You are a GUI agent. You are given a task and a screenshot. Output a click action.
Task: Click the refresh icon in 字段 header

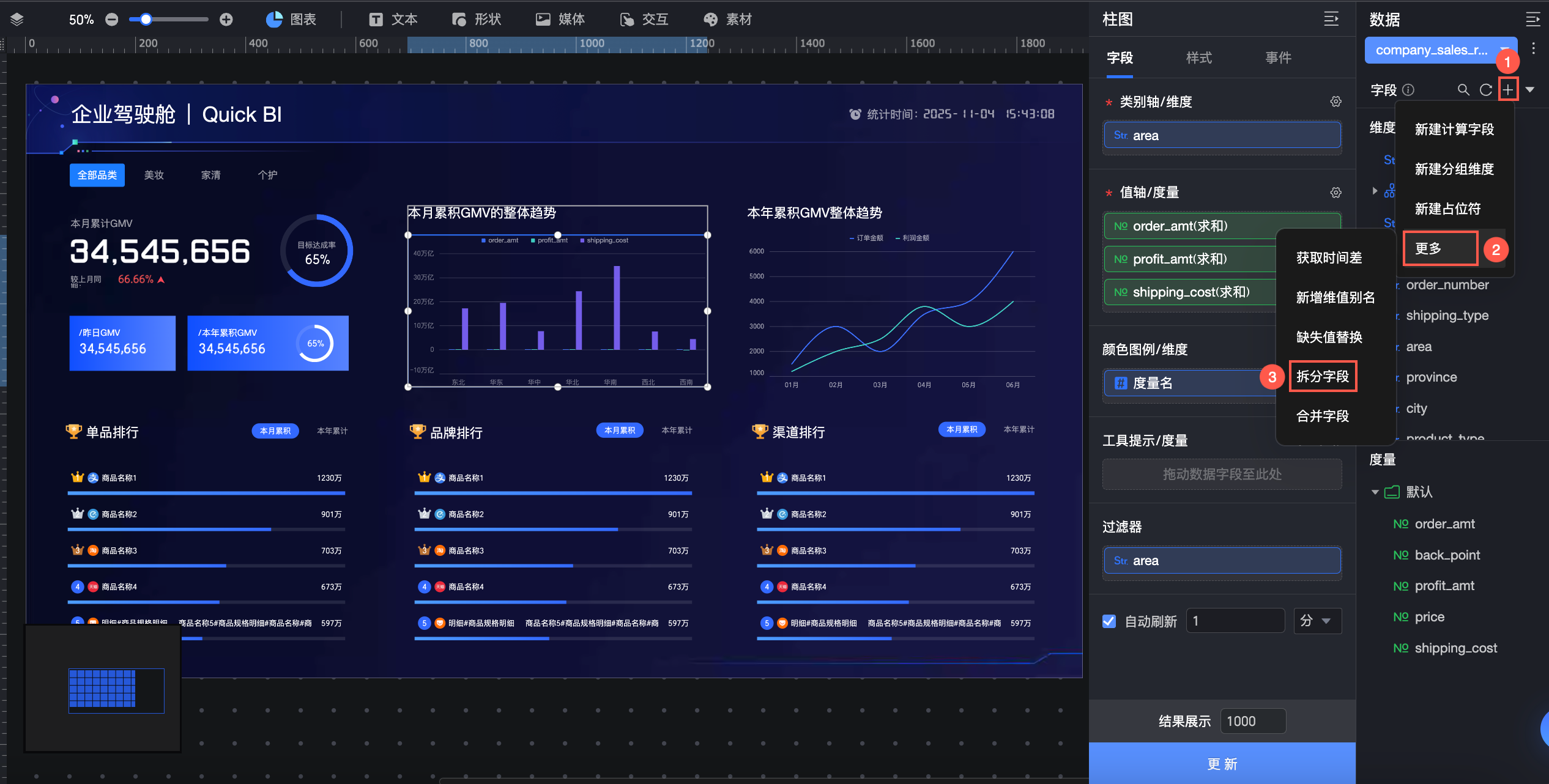1485,90
